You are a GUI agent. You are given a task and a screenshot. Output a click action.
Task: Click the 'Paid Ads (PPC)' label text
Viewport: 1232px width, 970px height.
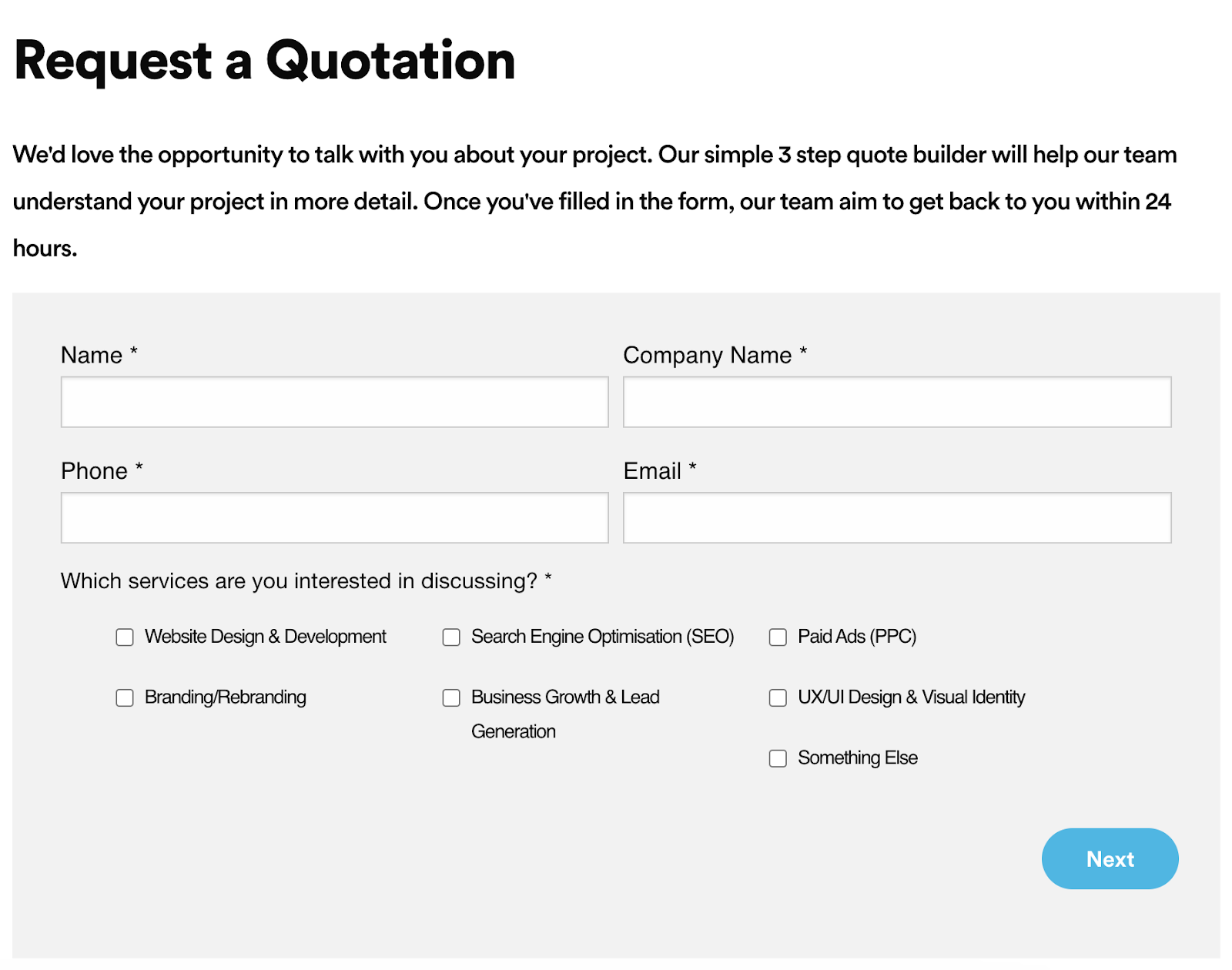856,637
